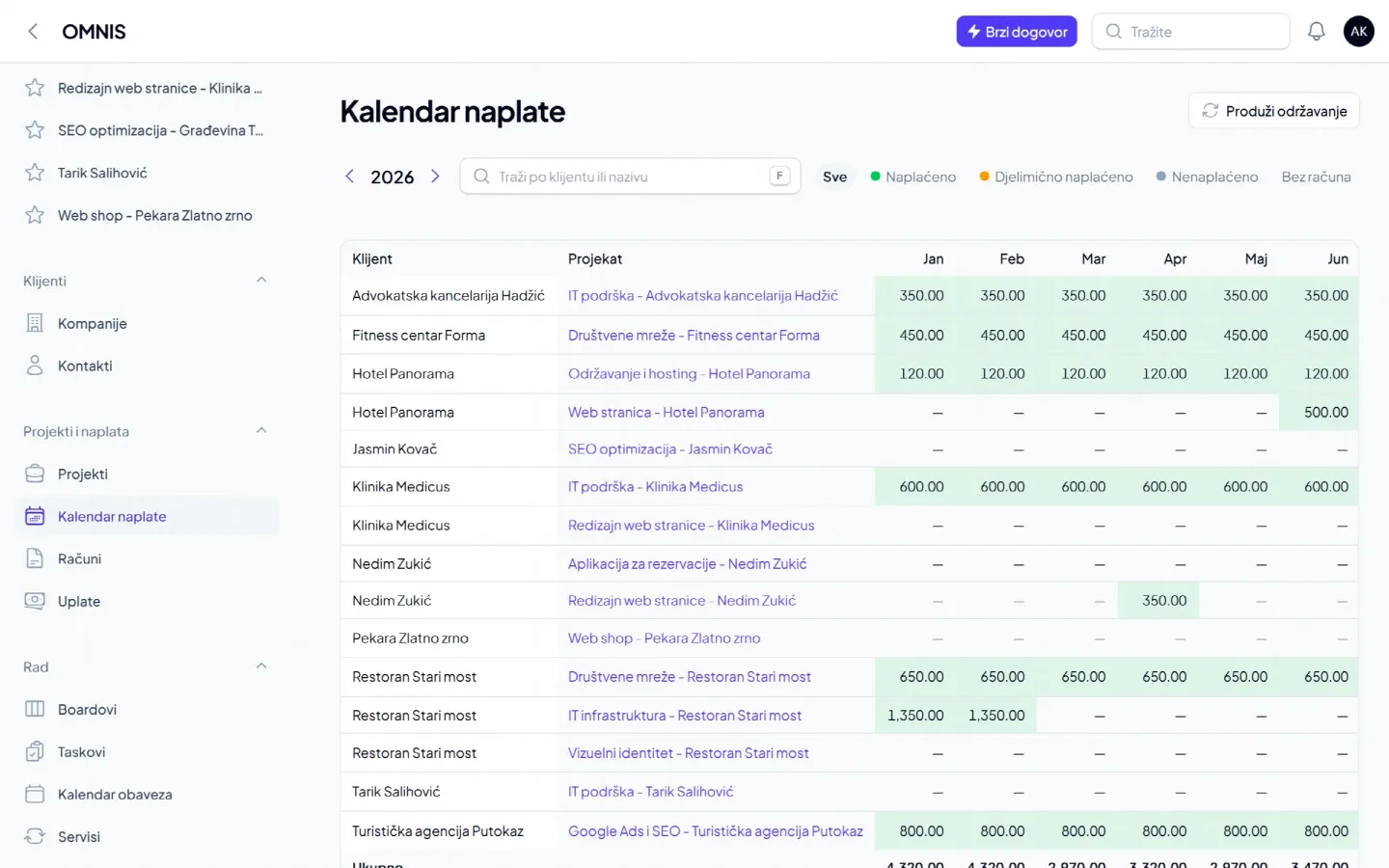
Task: Filter by Naplaćeno status
Action: 913,176
